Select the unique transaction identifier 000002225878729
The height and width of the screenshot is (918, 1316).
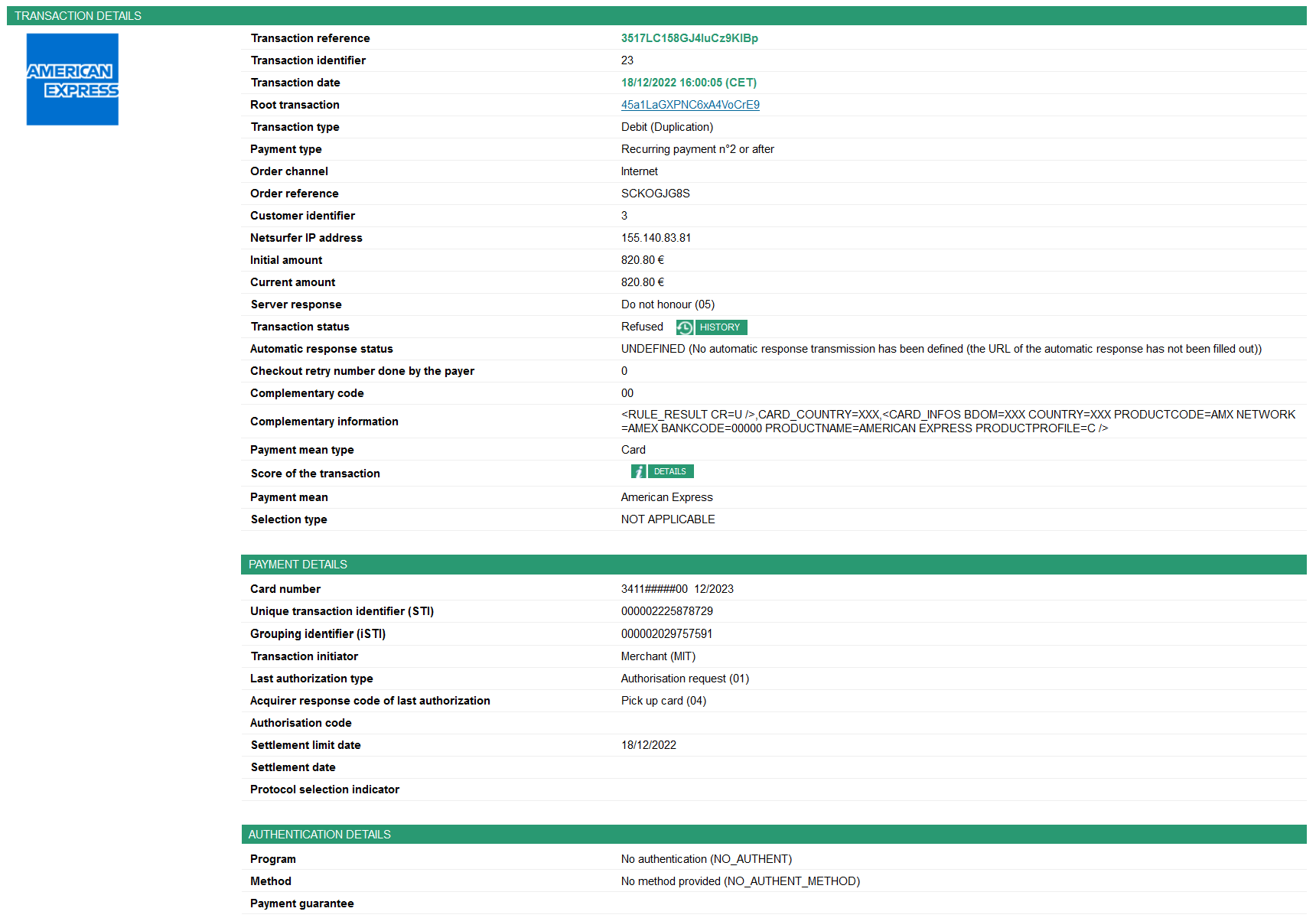pos(667,611)
